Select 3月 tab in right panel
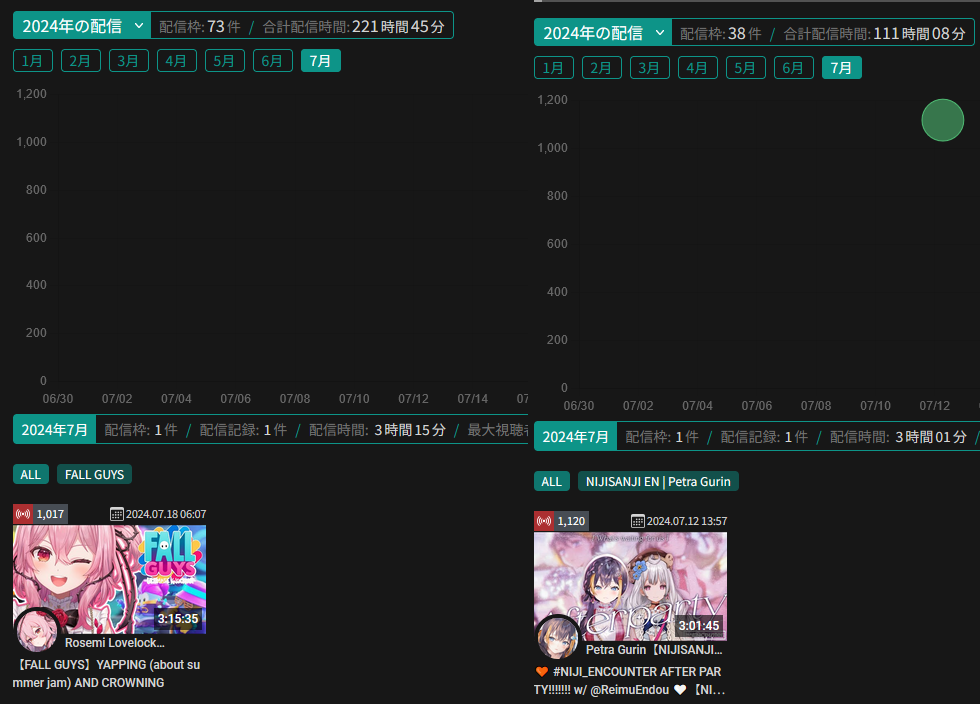The image size is (980, 704). pos(649,68)
